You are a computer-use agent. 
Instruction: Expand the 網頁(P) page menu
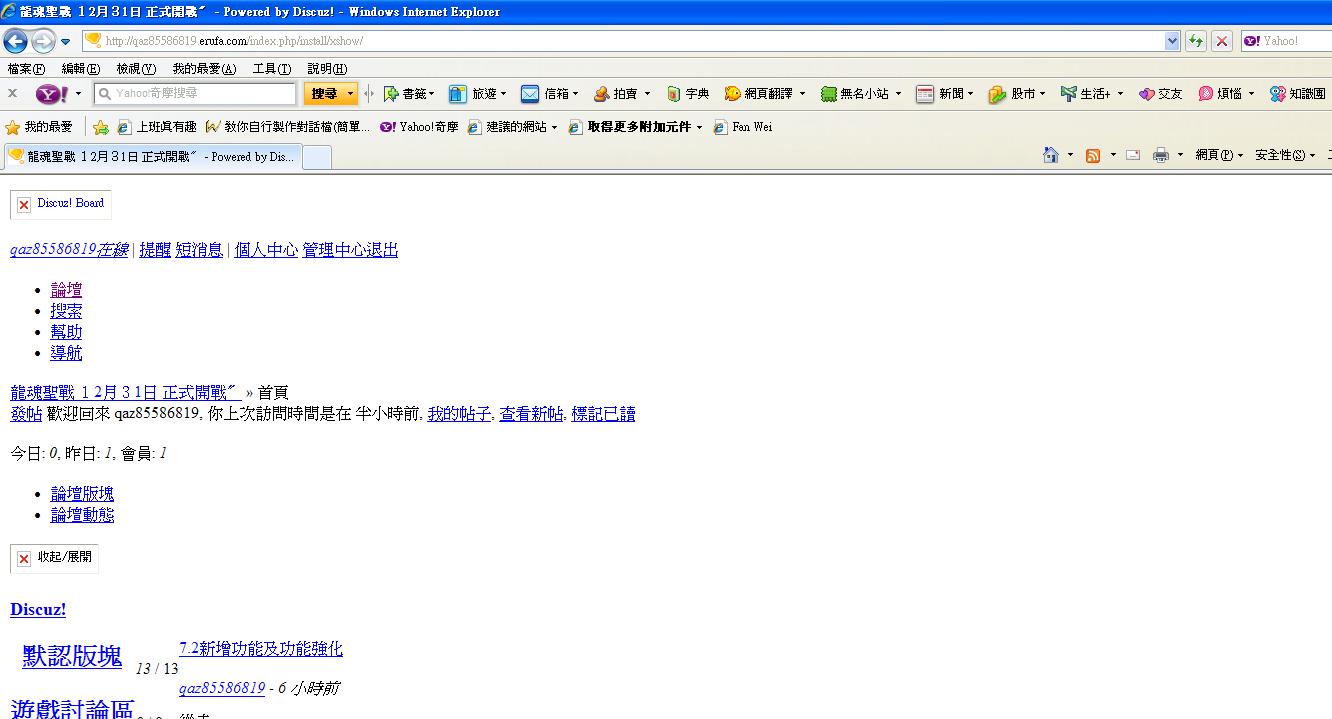pos(1219,155)
